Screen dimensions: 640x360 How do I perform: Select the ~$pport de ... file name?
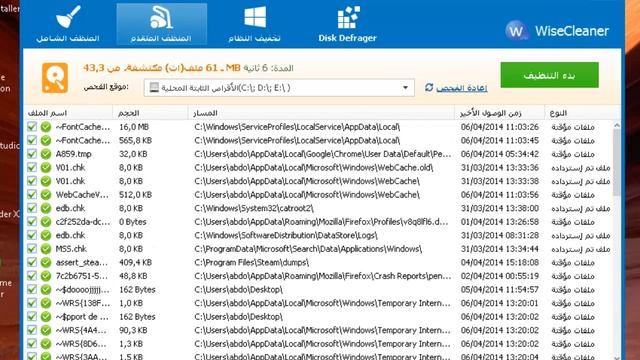[x=82, y=316]
